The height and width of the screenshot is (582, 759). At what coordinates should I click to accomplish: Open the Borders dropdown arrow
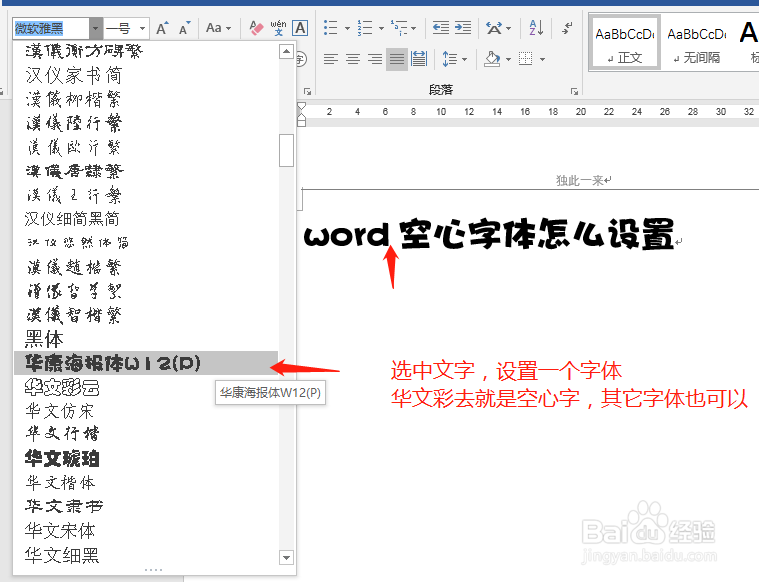543,59
